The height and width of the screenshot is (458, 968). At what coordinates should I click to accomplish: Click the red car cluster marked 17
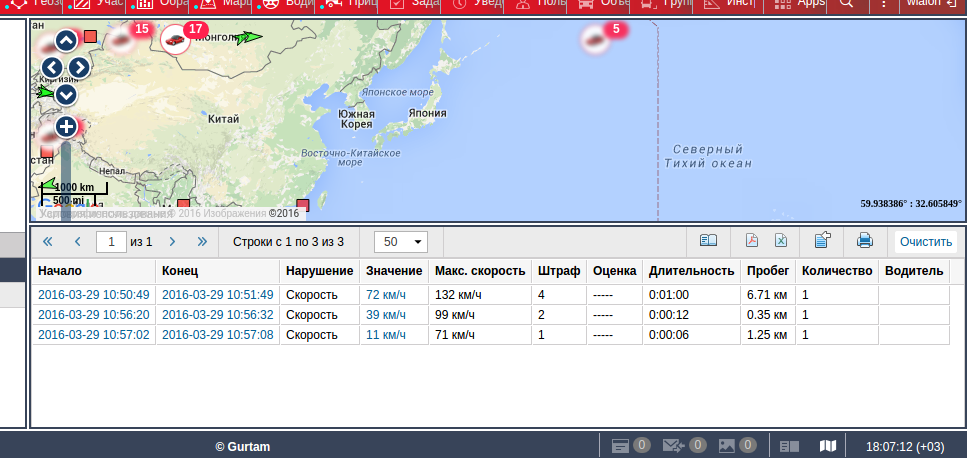coord(176,40)
